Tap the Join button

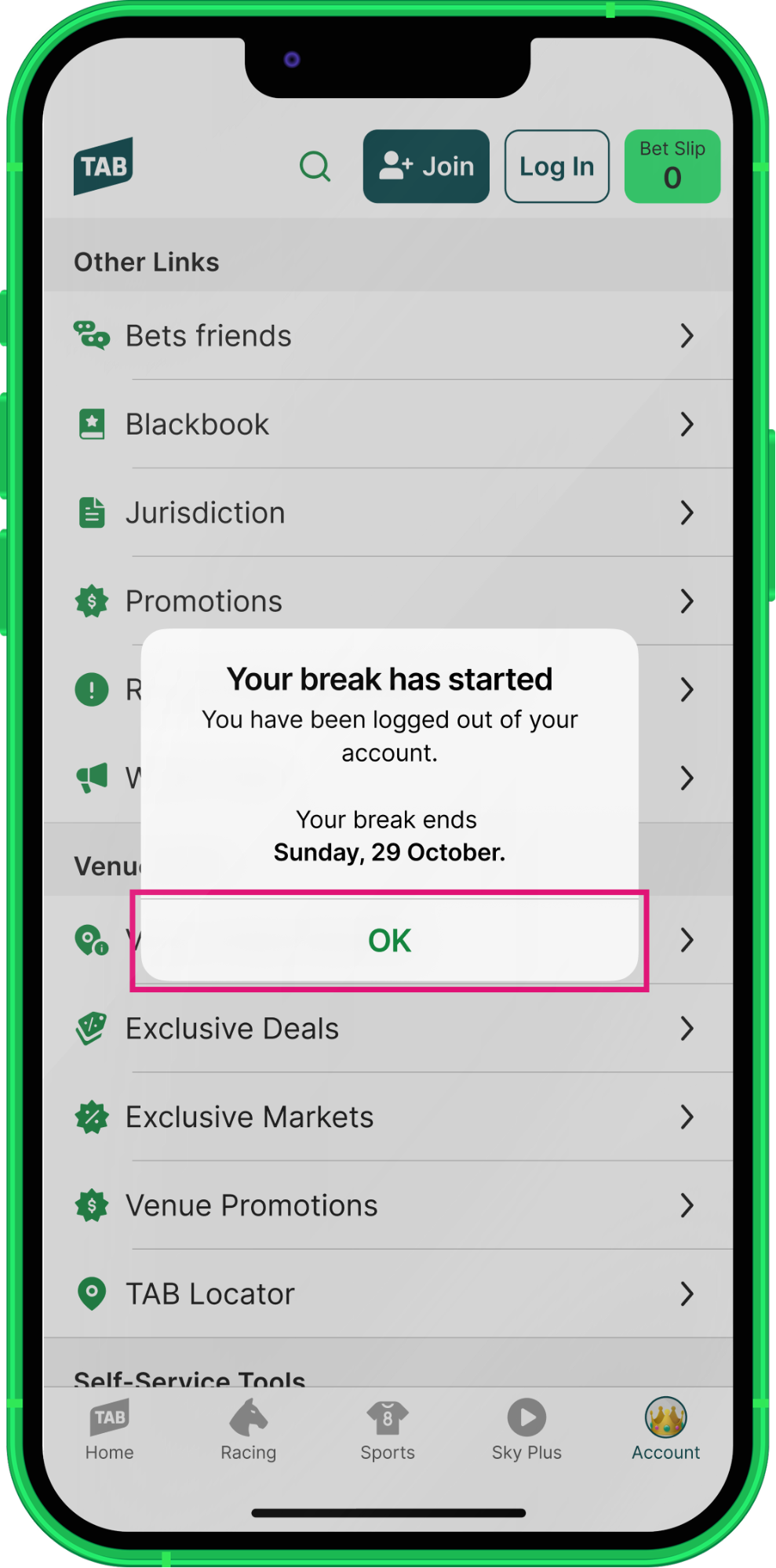coord(426,166)
